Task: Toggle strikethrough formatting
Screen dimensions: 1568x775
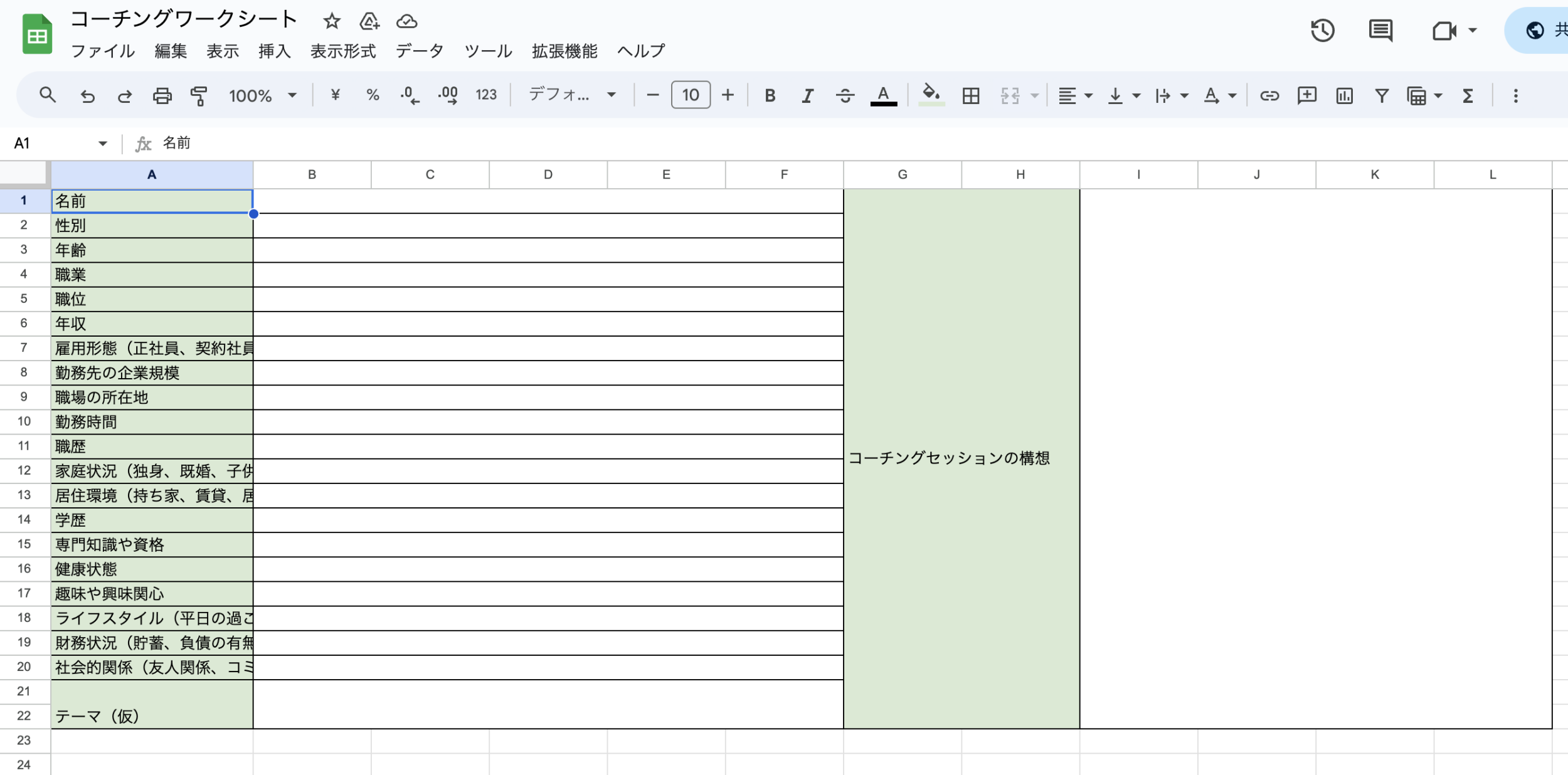Action: (x=845, y=95)
